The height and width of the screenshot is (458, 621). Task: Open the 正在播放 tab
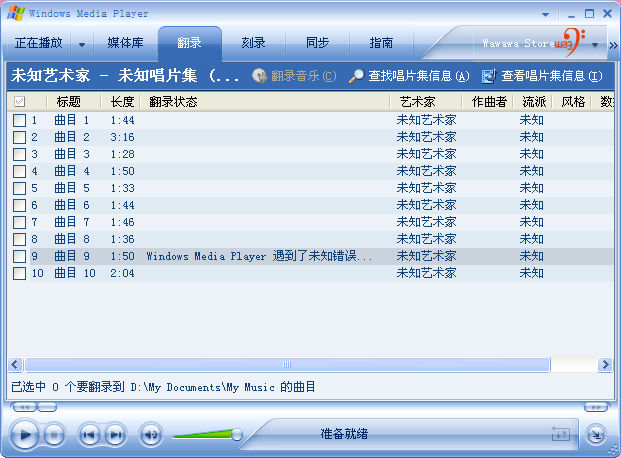38,43
